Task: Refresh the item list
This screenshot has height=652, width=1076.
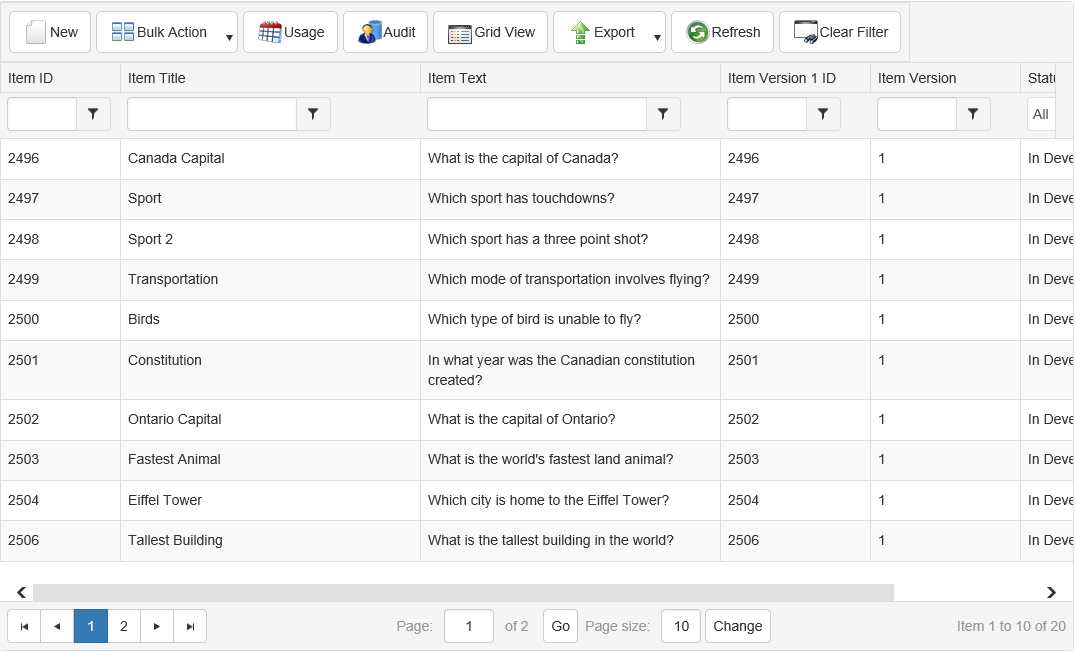Action: (x=722, y=32)
